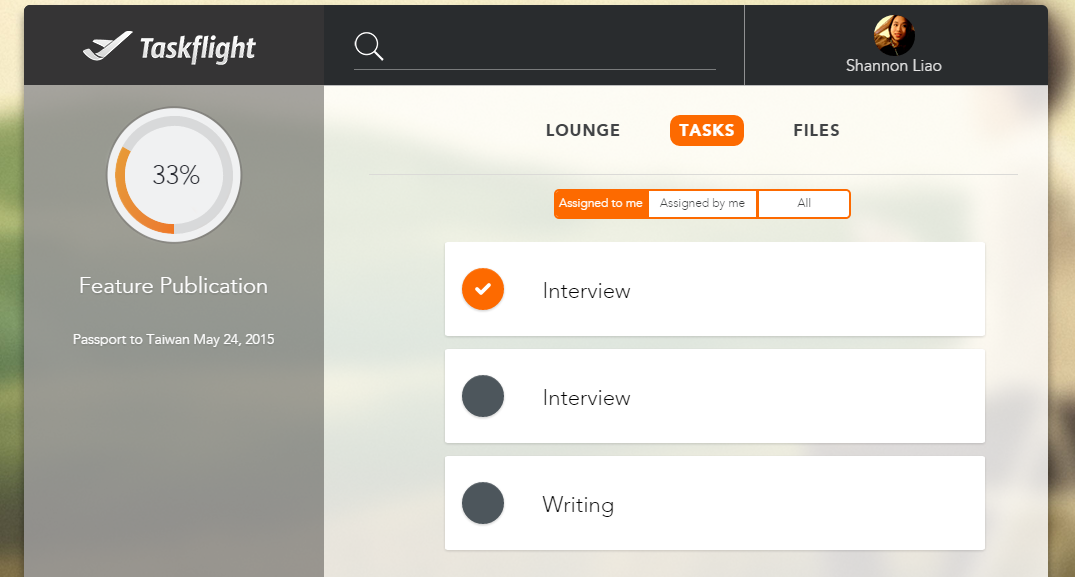Open Shannon Liao's profile avatar picture
This screenshot has width=1075, height=577.
(x=894, y=35)
